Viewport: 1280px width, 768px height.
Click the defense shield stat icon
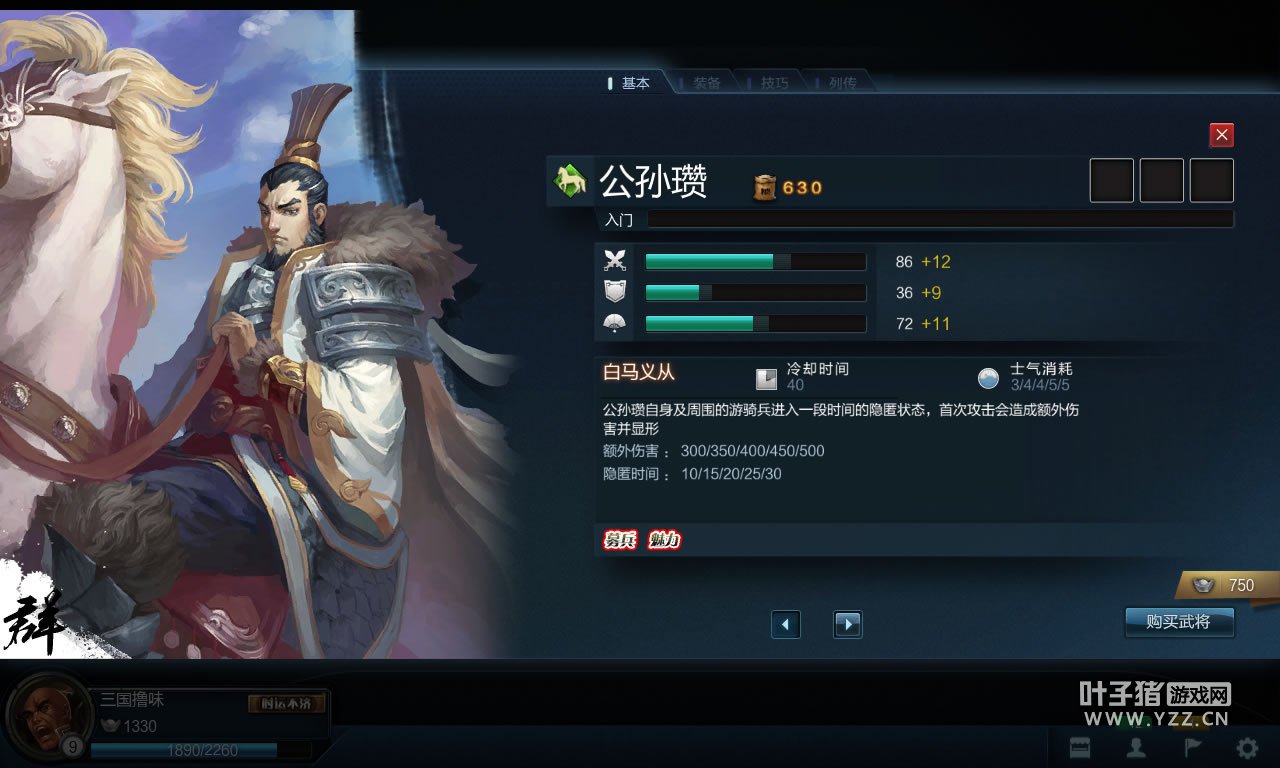(x=615, y=292)
